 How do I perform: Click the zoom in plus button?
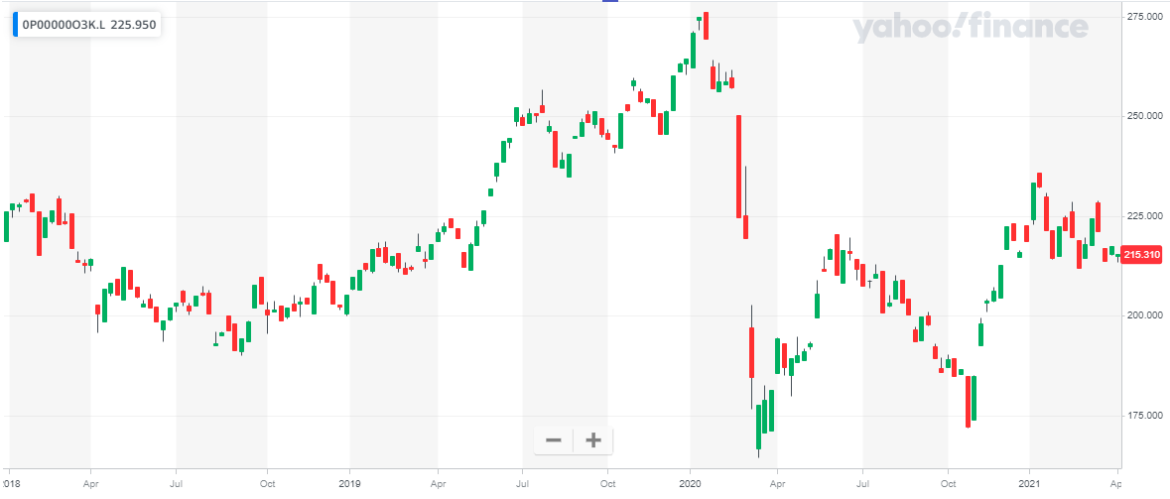tap(593, 440)
